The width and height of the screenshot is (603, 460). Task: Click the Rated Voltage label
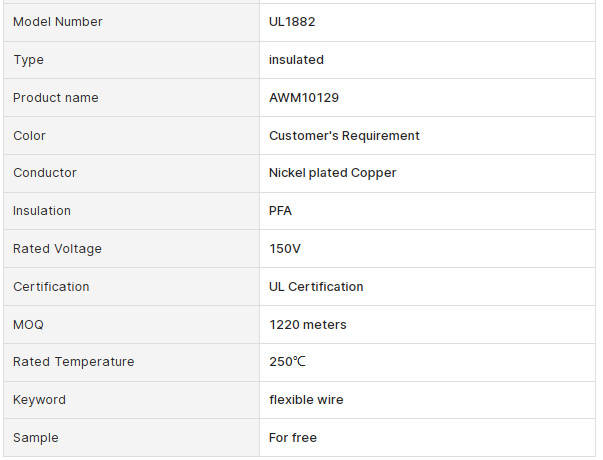[x=57, y=249]
